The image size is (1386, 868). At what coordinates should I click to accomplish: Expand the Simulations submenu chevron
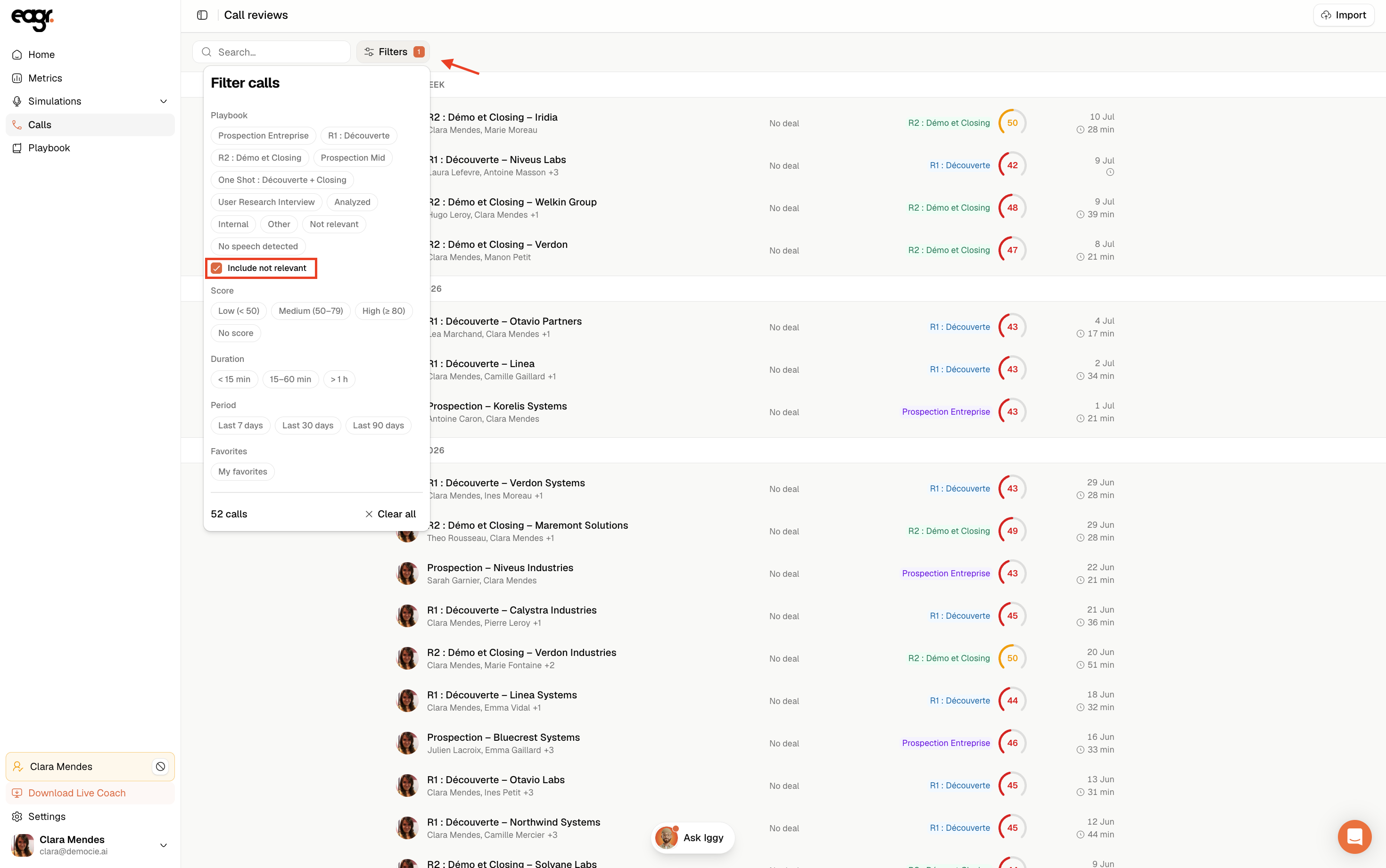pos(163,102)
